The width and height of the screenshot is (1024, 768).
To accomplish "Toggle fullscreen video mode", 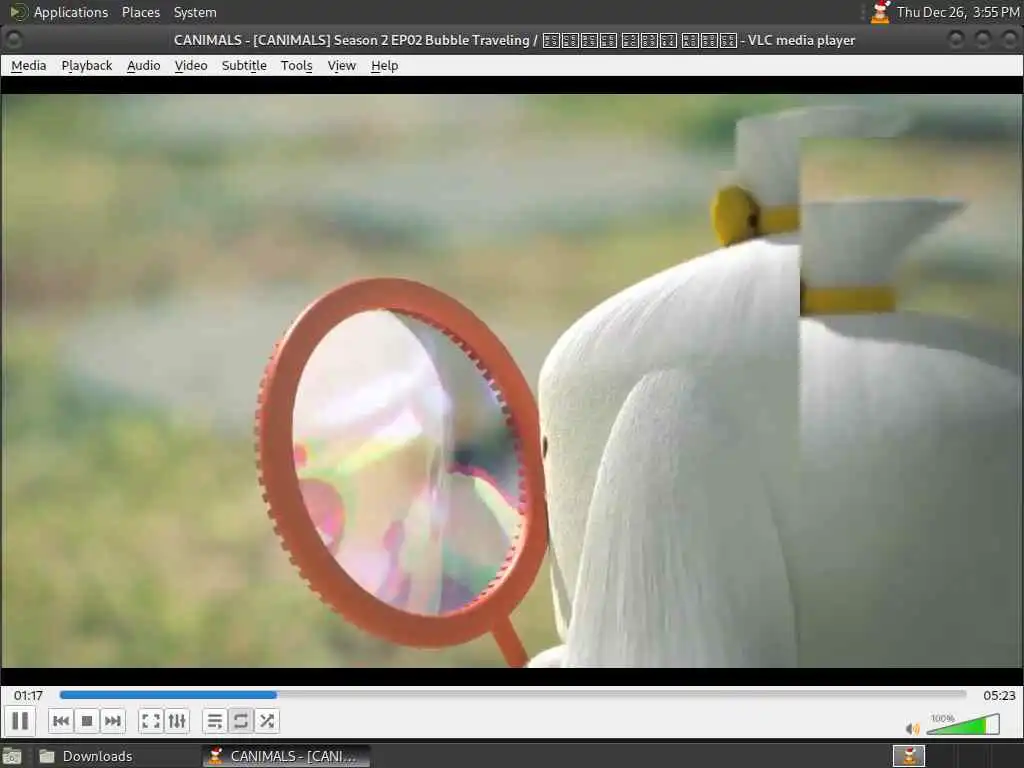I will click(x=151, y=721).
